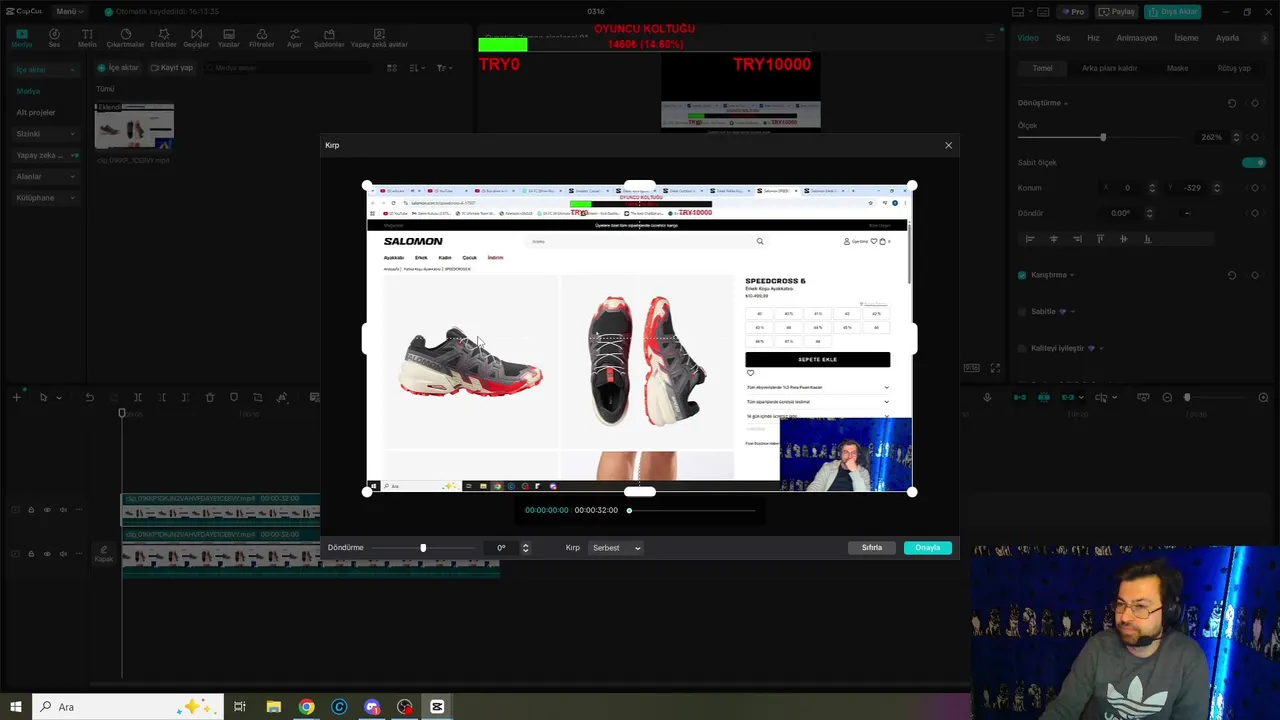Image resolution: width=1280 pixels, height=720 pixels.
Task: Expand the Sizinki sidebar section
Action: coord(44,134)
